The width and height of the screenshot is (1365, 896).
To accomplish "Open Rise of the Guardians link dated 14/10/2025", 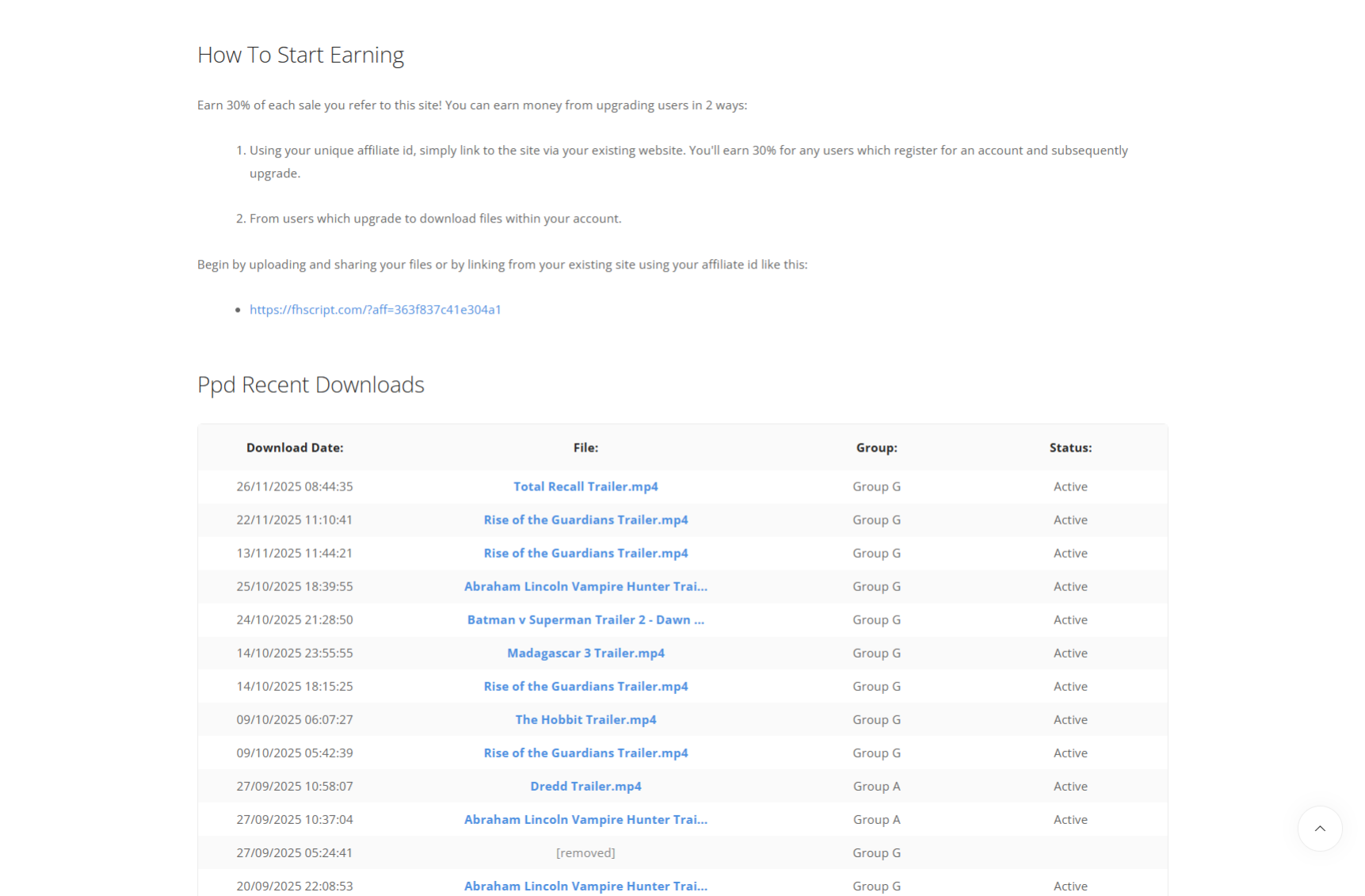I will point(585,686).
